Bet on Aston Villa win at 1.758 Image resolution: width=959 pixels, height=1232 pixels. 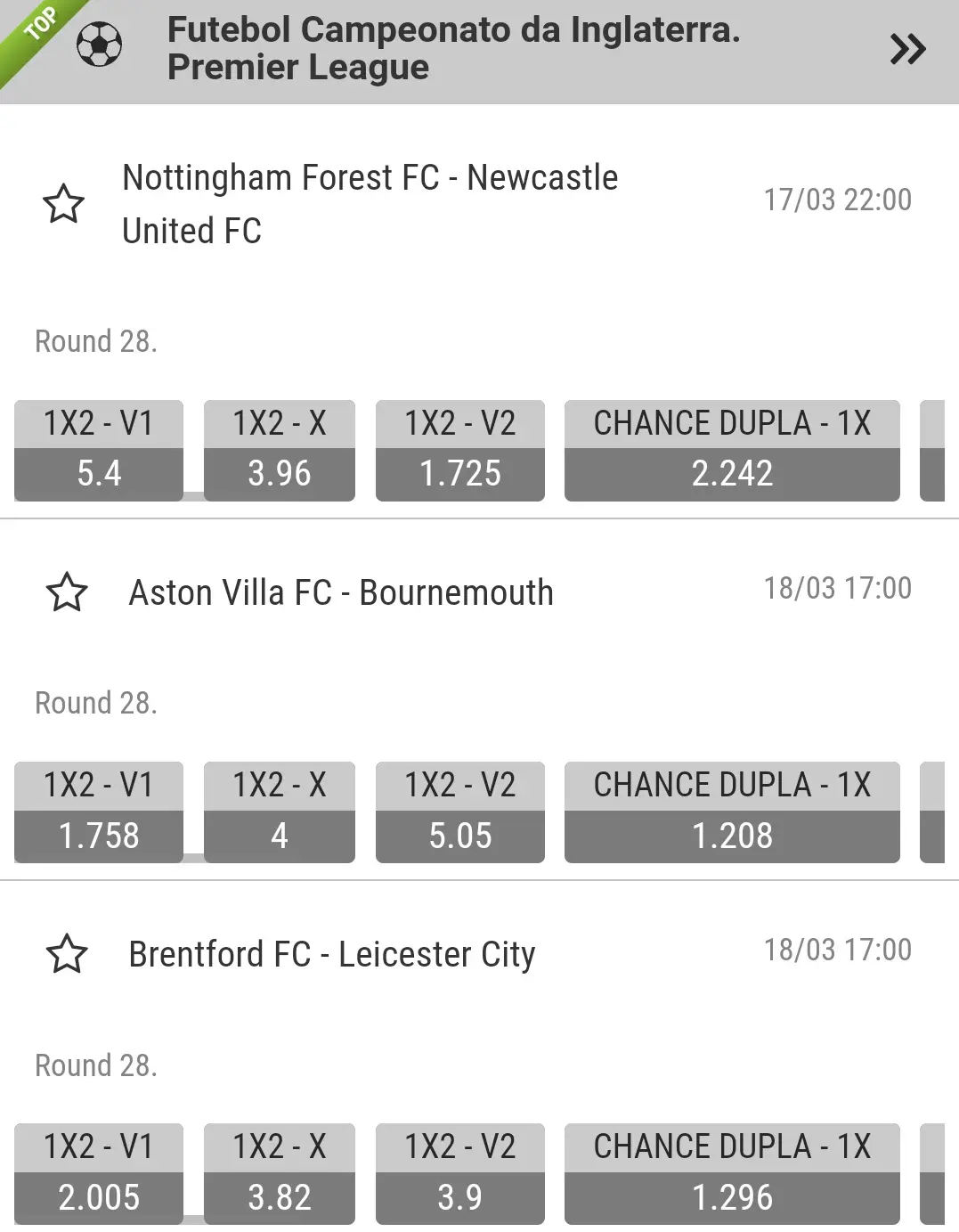(x=99, y=813)
